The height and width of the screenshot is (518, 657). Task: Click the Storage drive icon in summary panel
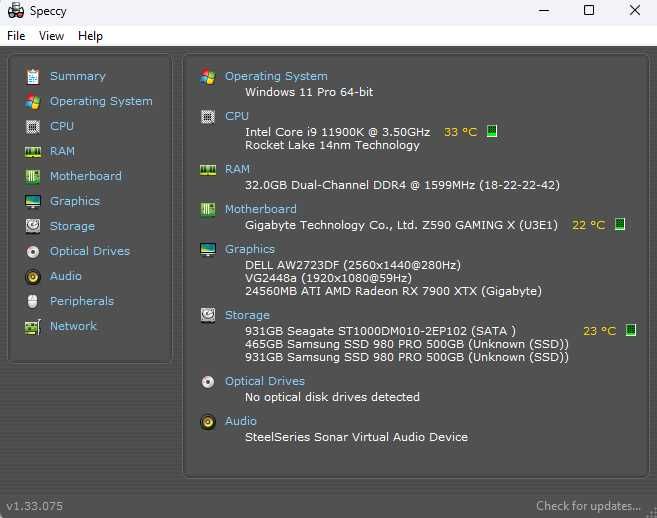(x=208, y=315)
